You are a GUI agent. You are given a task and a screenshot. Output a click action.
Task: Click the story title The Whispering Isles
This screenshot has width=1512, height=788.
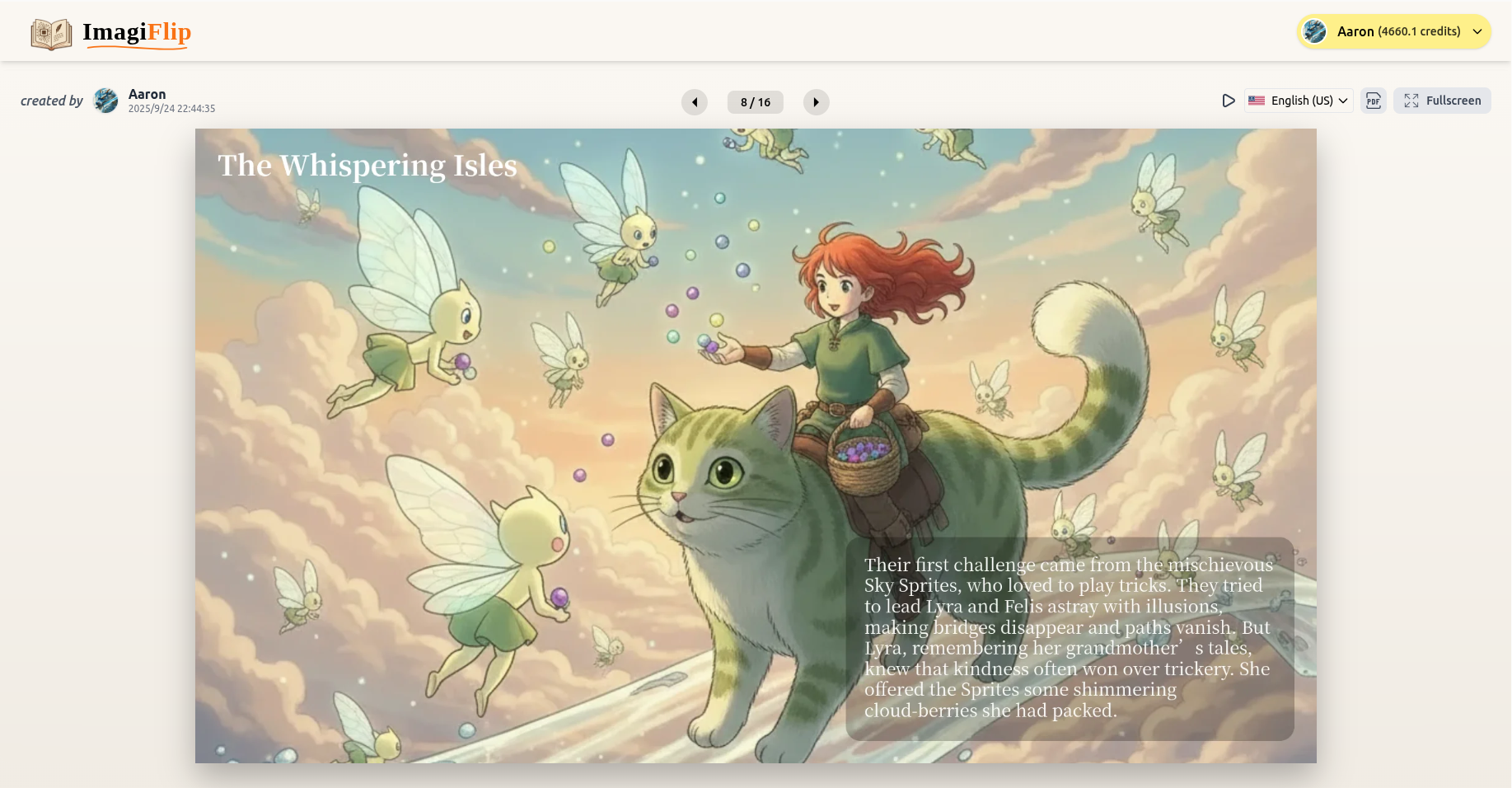point(367,165)
